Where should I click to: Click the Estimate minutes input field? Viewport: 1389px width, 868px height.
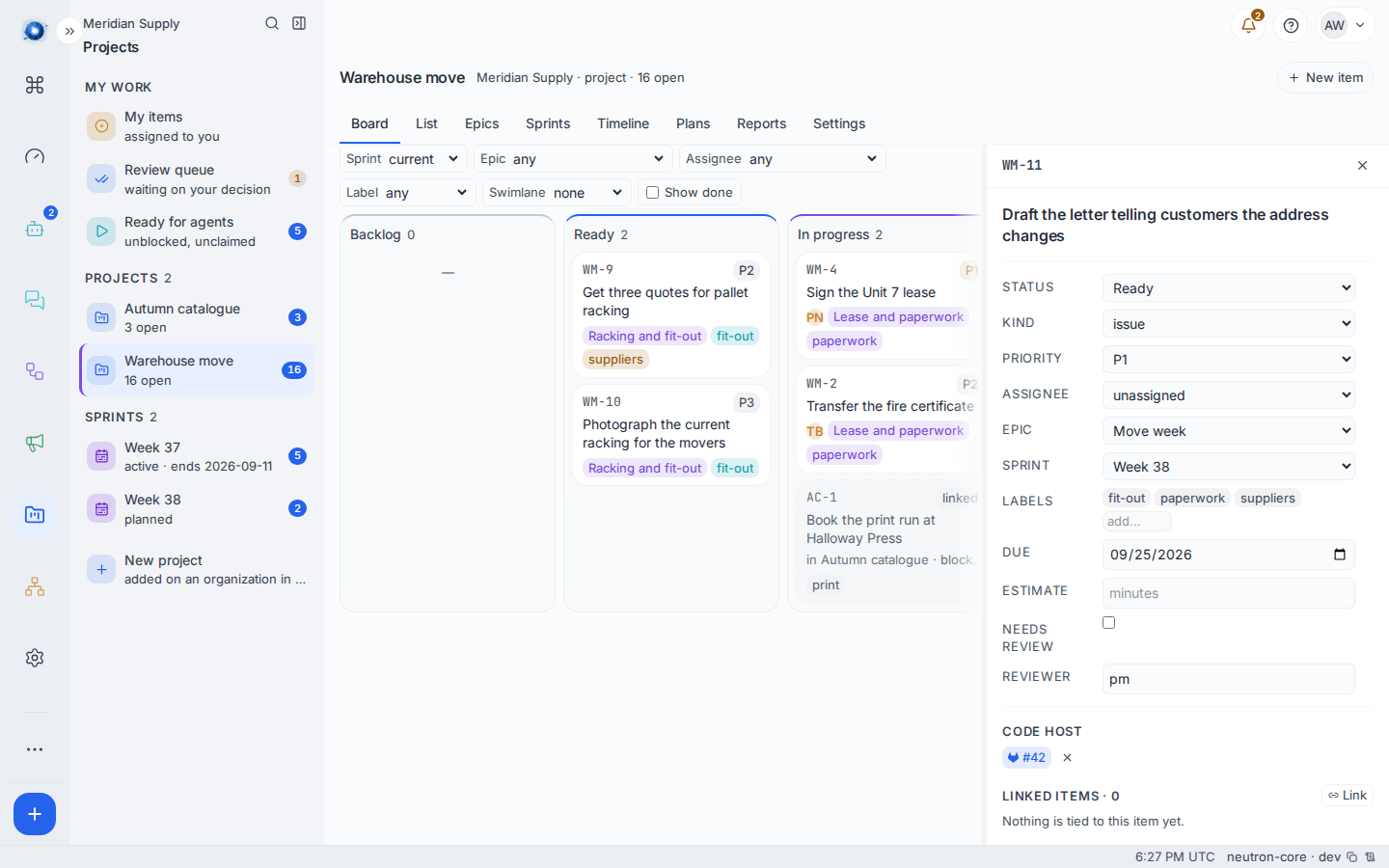pyautogui.click(x=1229, y=593)
